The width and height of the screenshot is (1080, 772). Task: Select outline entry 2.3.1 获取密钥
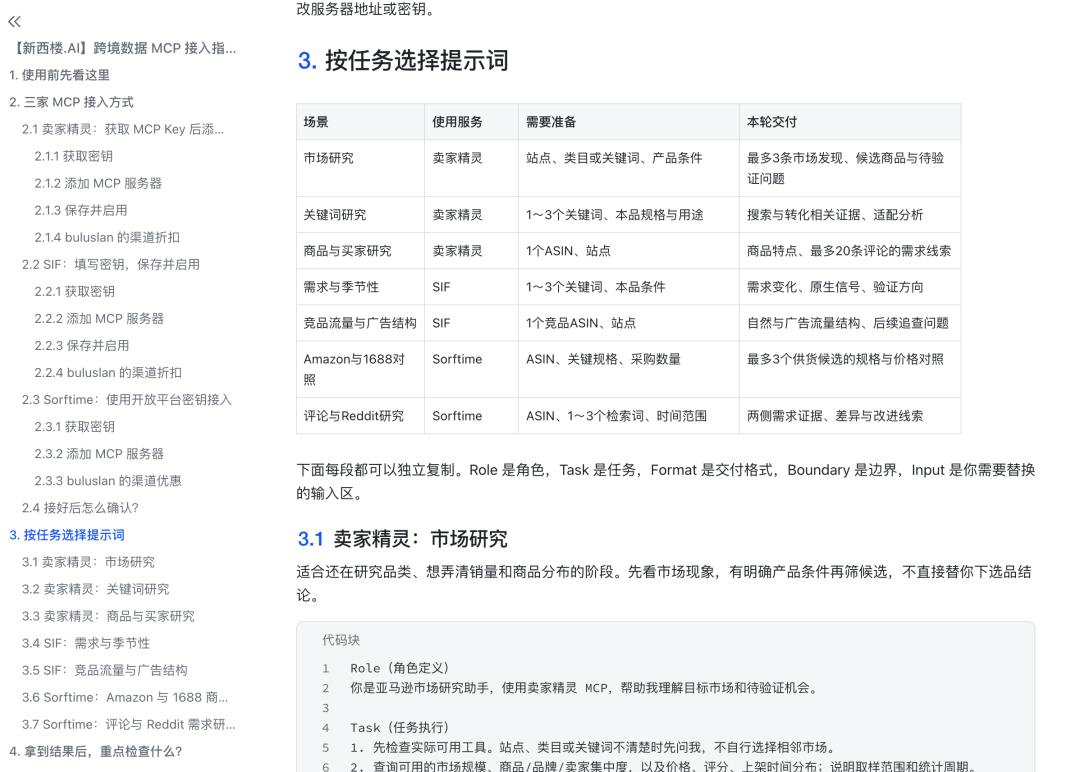point(74,426)
